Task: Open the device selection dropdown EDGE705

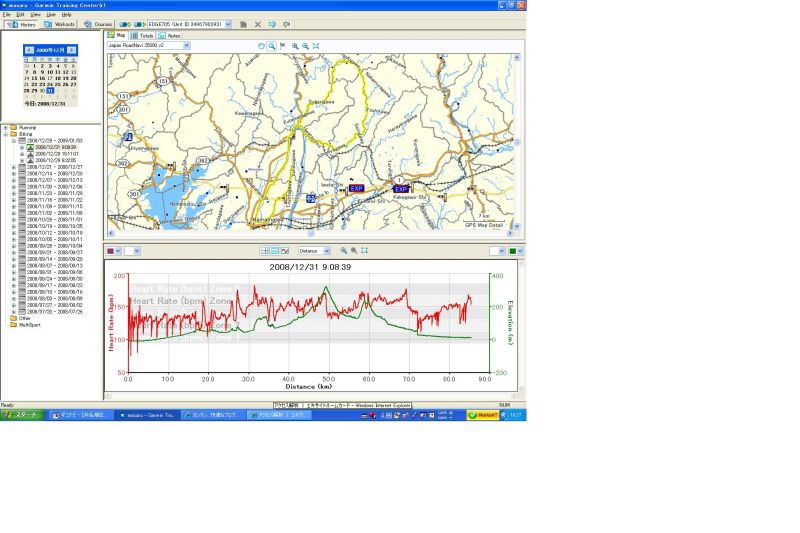Action: click(228, 24)
